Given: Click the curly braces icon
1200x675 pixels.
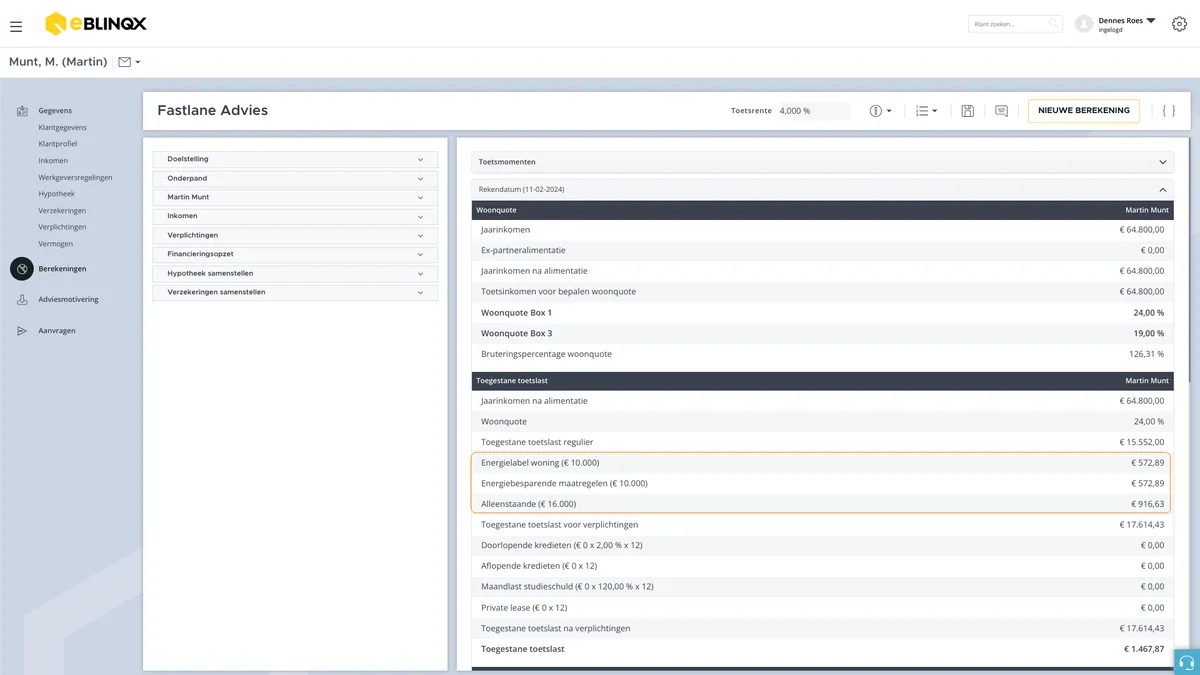Looking at the screenshot, I should point(1168,111).
